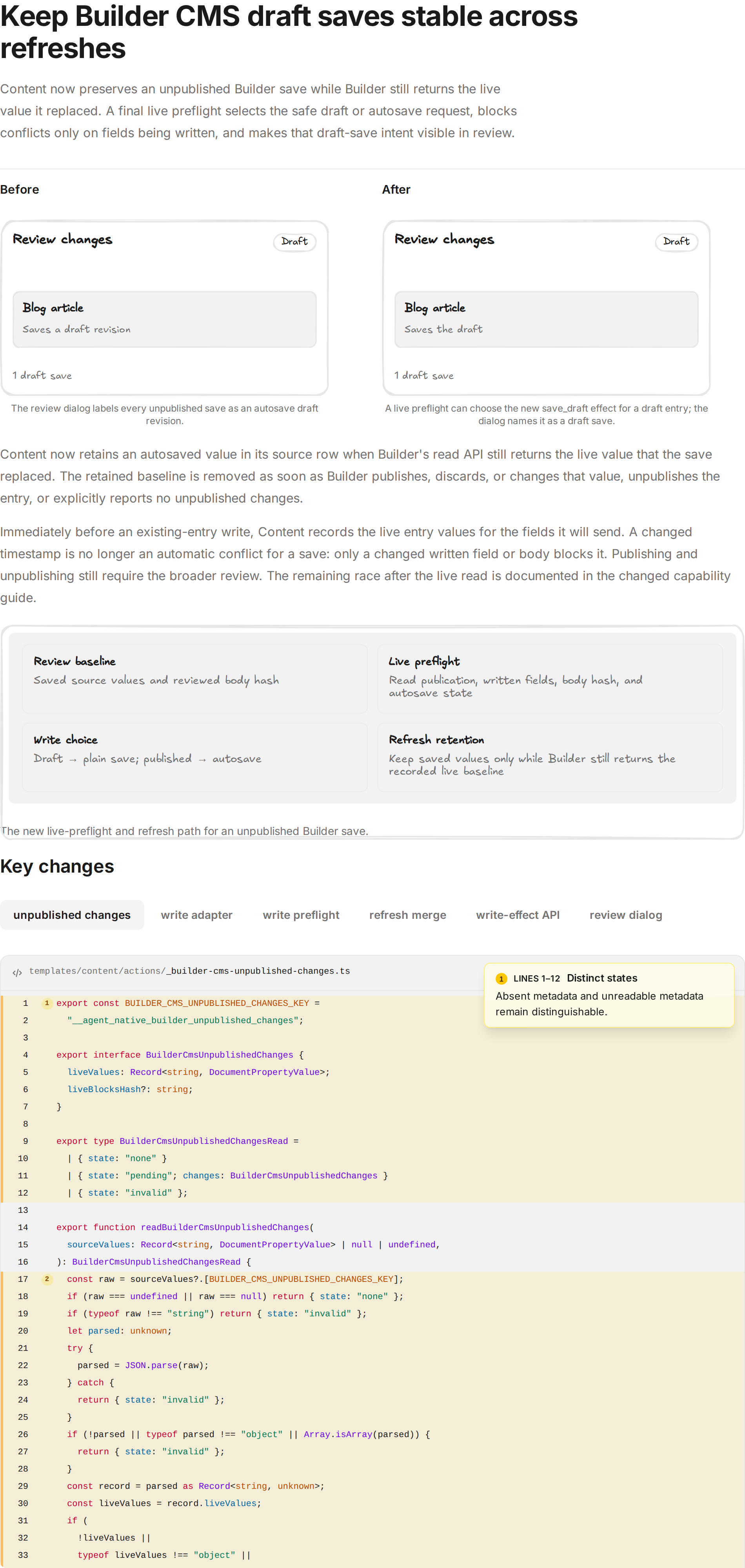Click annotation marker 2 on code line 17
Image resolution: width=745 pixels, height=1568 pixels.
[x=47, y=1279]
